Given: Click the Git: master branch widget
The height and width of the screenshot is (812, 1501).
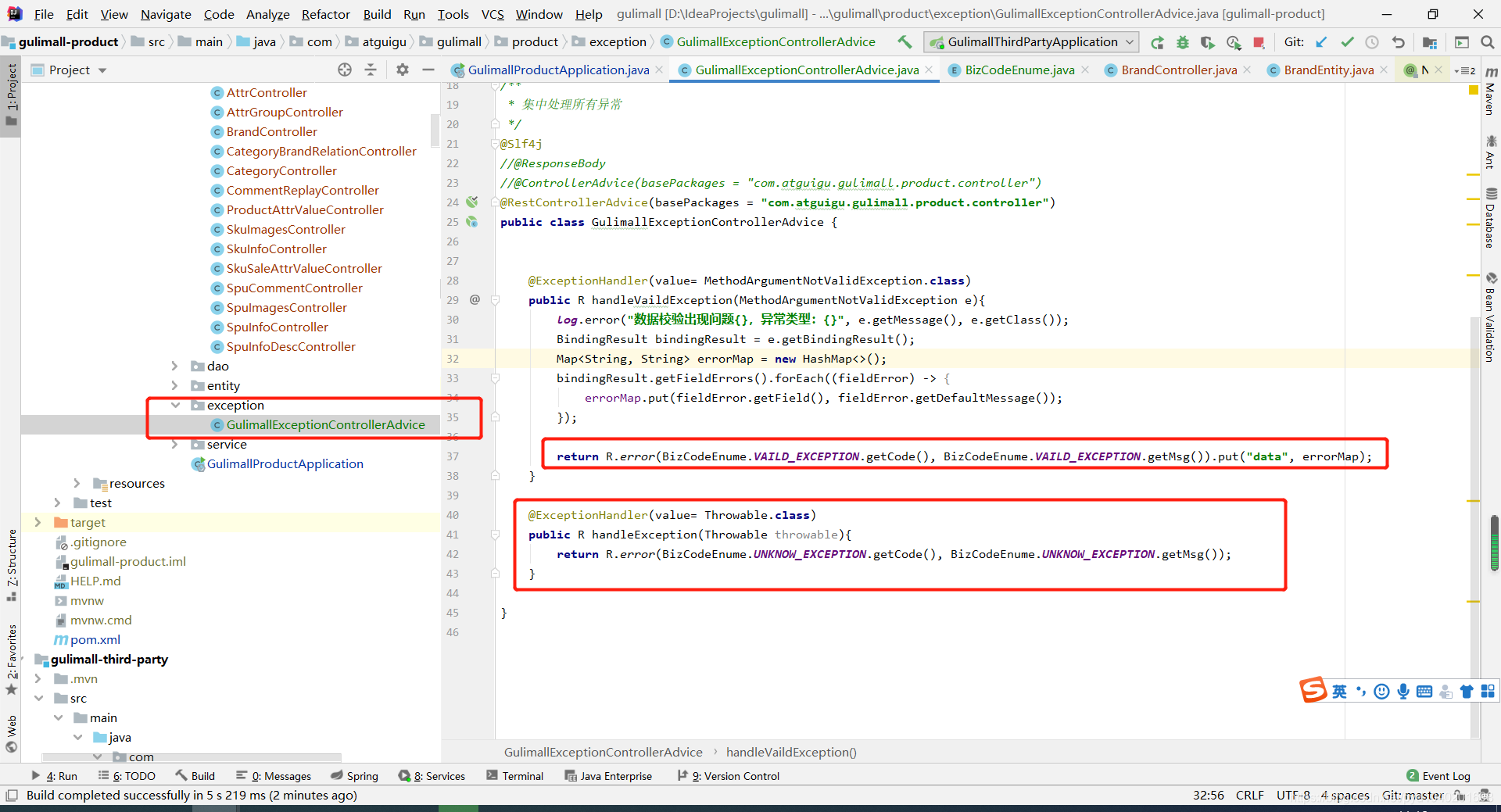Looking at the screenshot, I should 1412,796.
